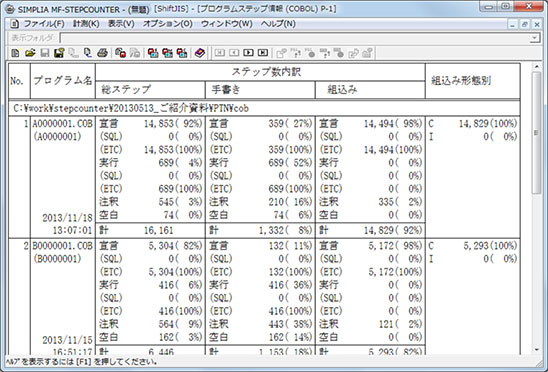The height and width of the screenshot is (372, 548).
Task: Open the ヘルプ(N) menu
Action: coord(278,24)
